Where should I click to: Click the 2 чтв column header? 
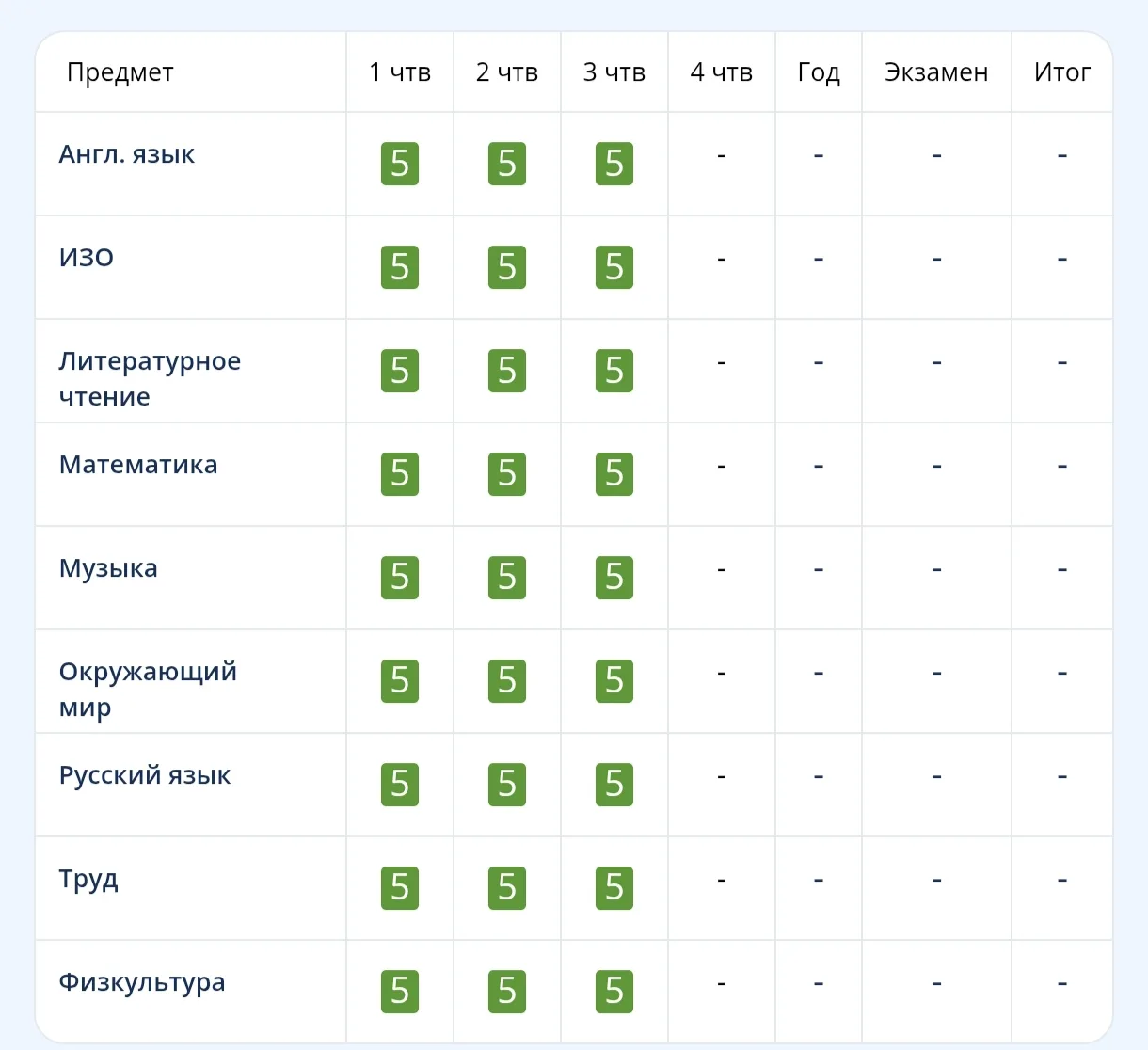click(507, 72)
